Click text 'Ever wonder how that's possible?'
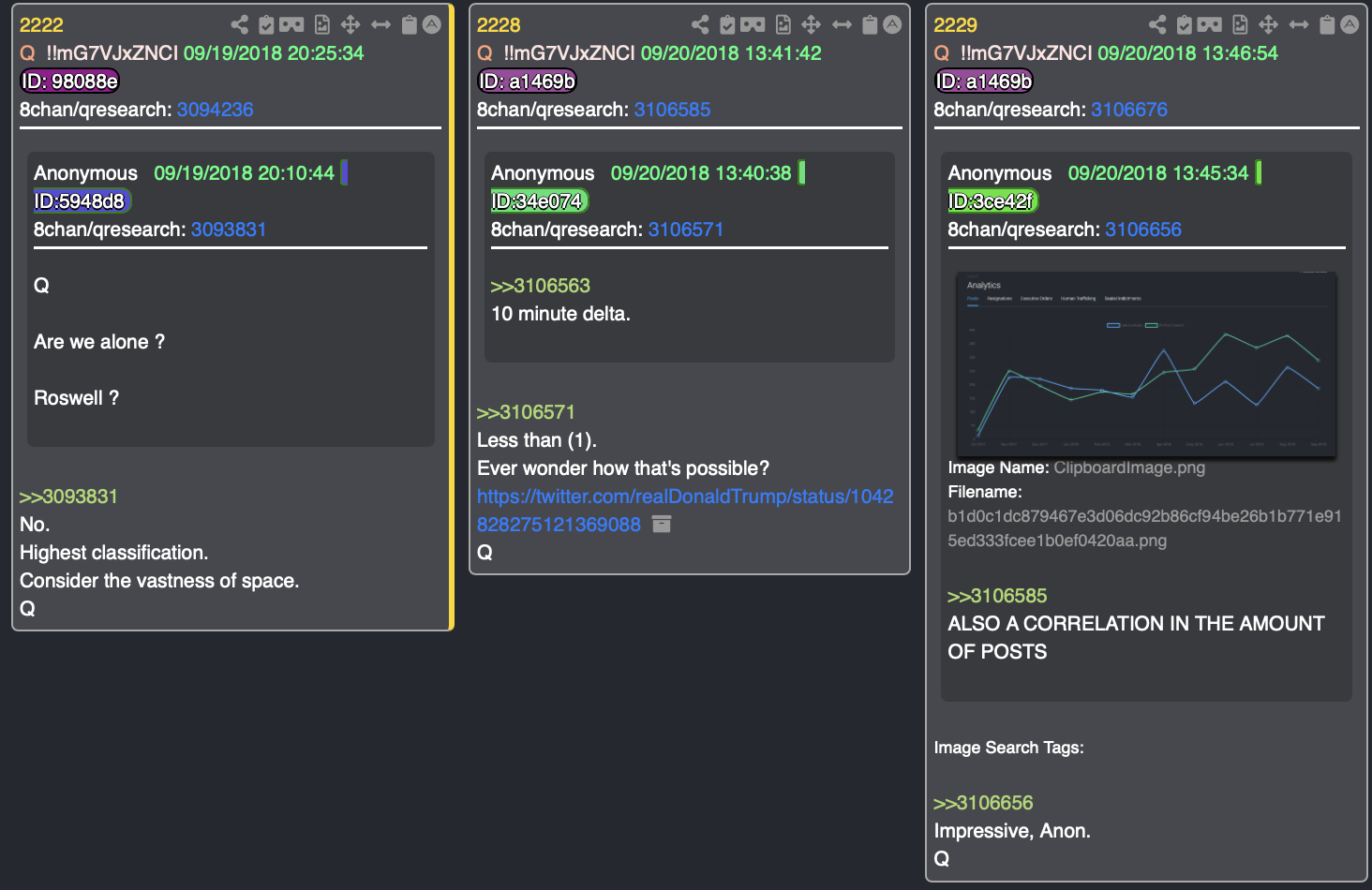 [623, 468]
